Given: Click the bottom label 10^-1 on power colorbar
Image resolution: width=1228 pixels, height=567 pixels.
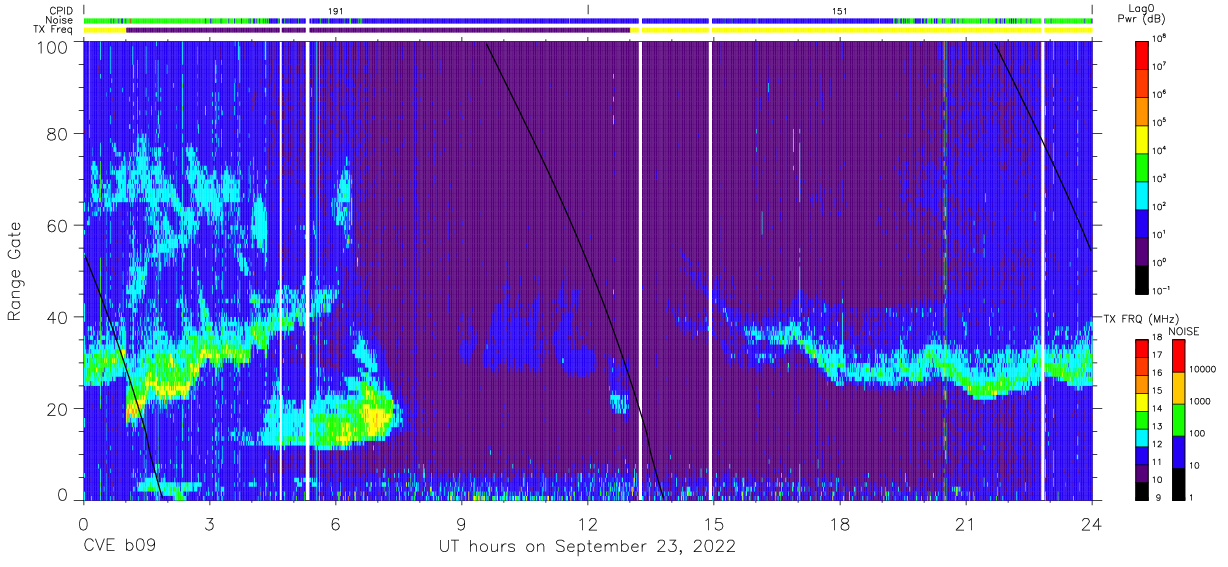Looking at the screenshot, I should pyautogui.click(x=1163, y=290).
